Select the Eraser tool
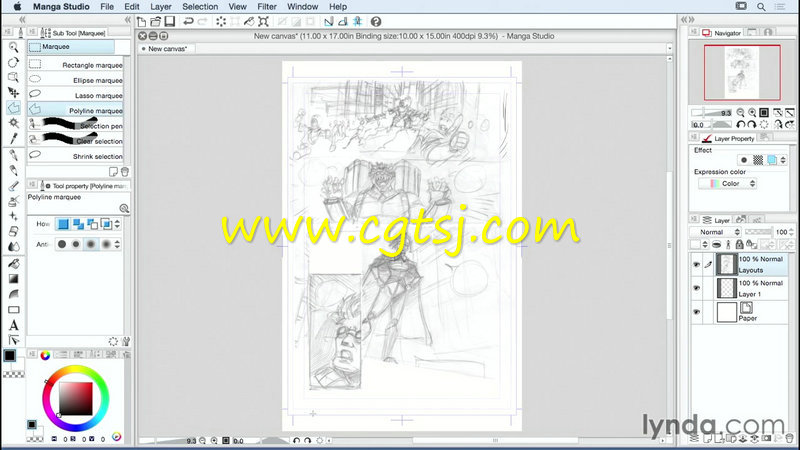The width and height of the screenshot is (800, 450). pyautogui.click(x=13, y=232)
